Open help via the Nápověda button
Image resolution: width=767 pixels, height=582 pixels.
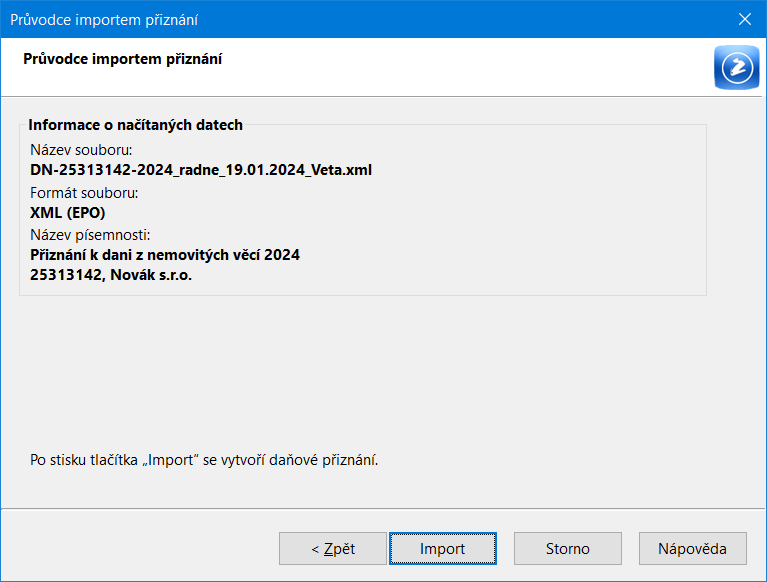[693, 548]
